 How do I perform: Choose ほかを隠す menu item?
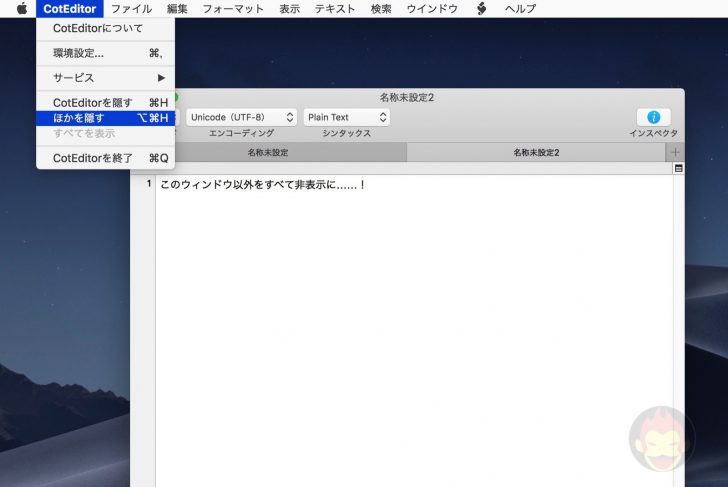coord(105,118)
